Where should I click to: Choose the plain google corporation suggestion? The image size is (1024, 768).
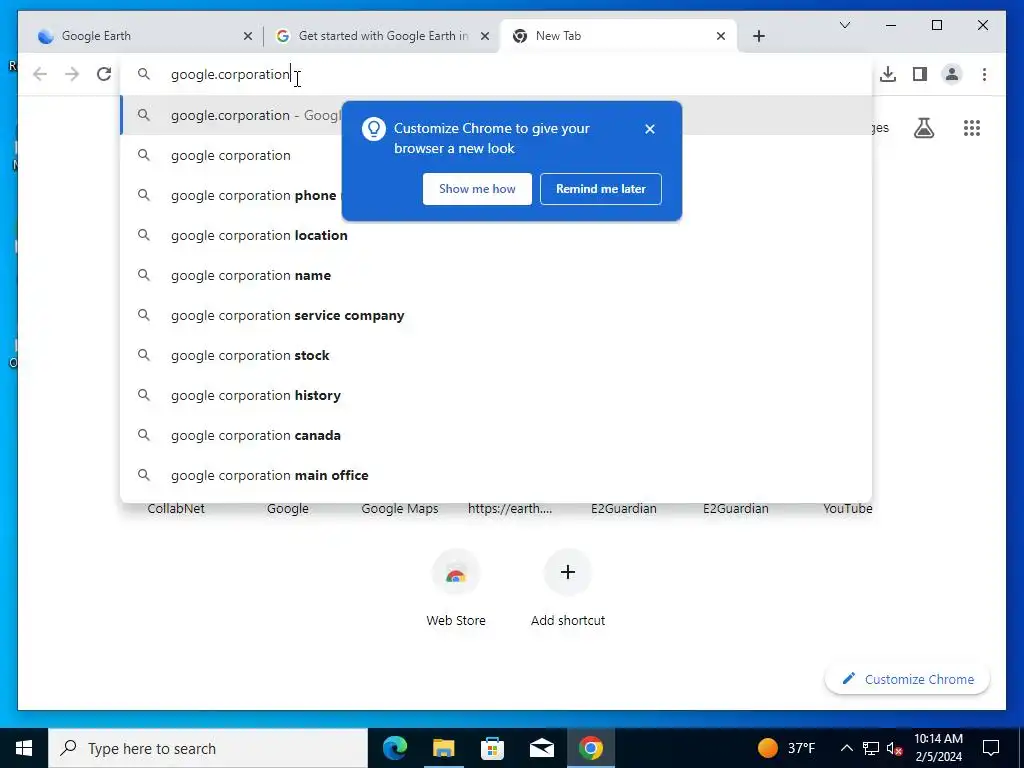tap(496, 155)
